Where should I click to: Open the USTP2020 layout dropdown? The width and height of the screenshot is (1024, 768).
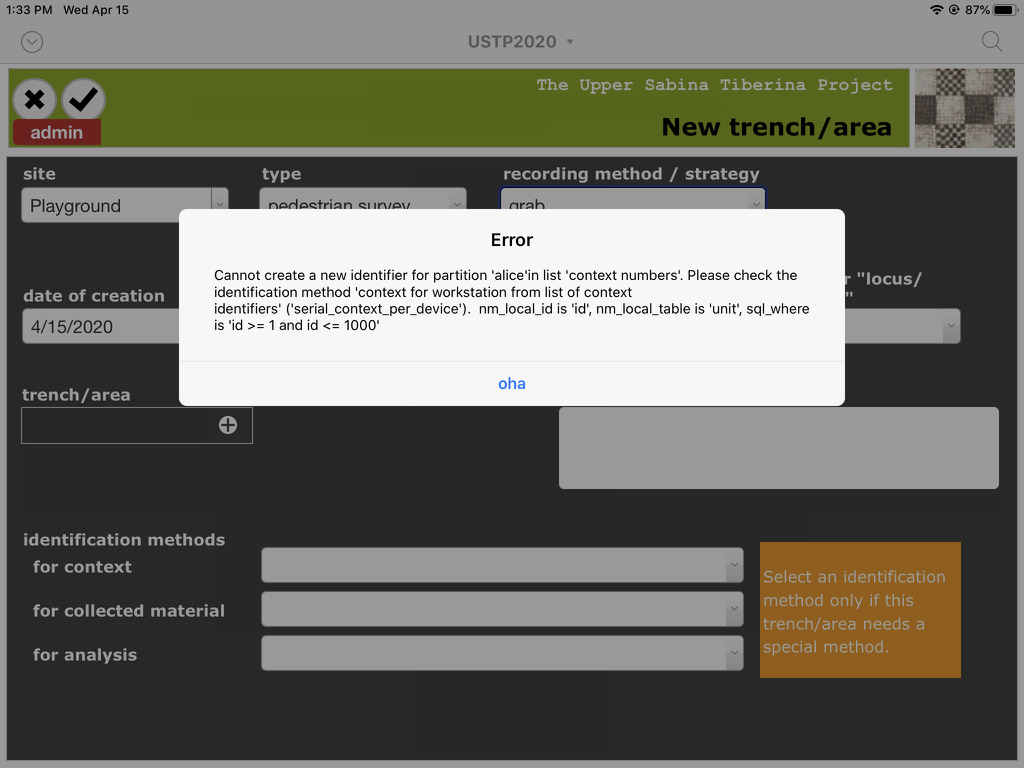[520, 42]
